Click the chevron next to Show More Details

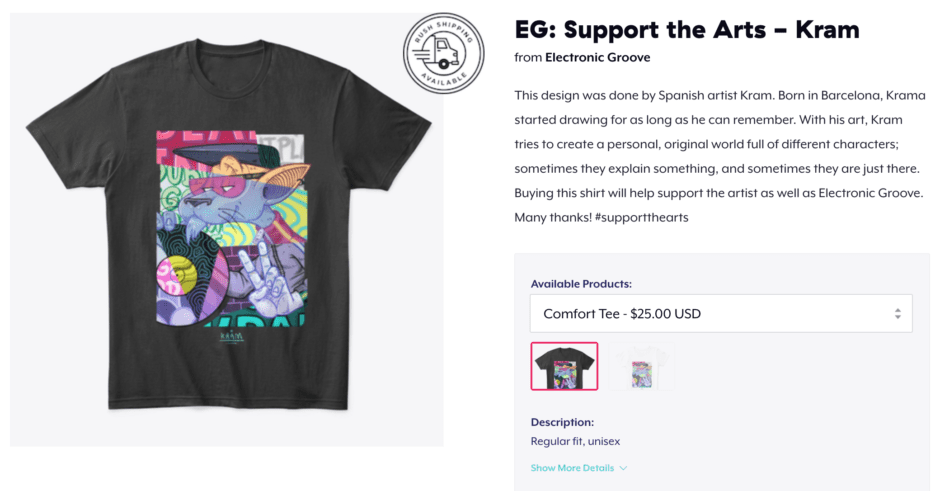(623, 468)
